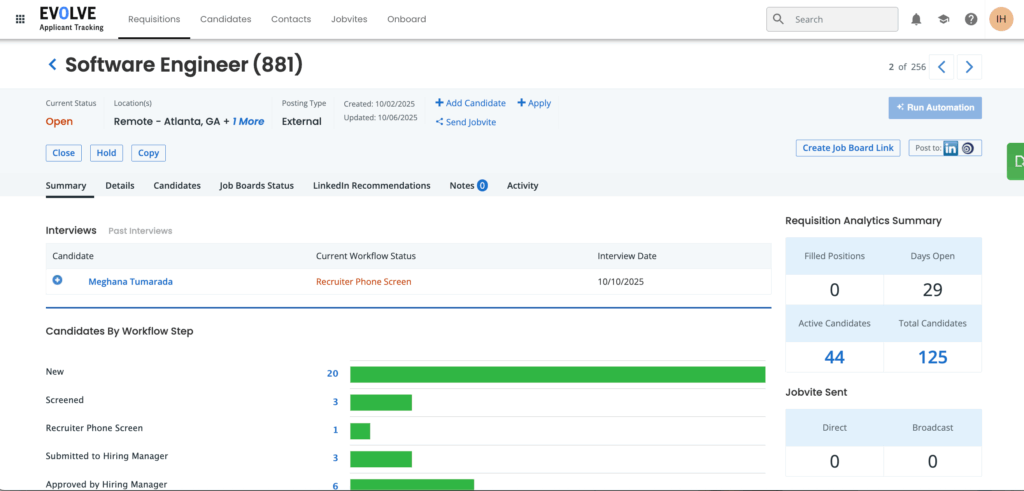Click the help question mark icon
This screenshot has width=1024, height=491.
click(x=971, y=19)
